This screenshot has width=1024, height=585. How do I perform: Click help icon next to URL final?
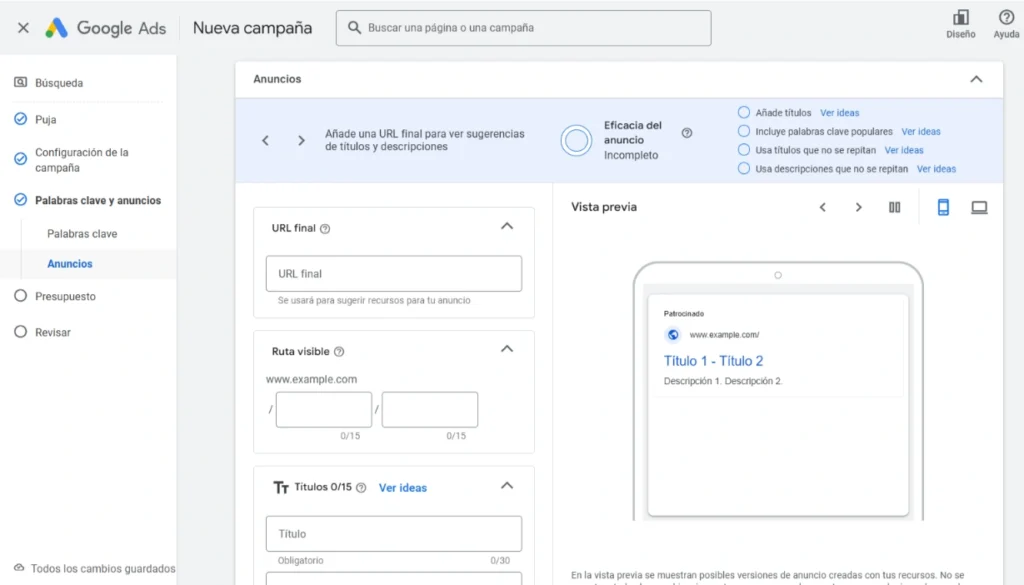pyautogui.click(x=325, y=228)
